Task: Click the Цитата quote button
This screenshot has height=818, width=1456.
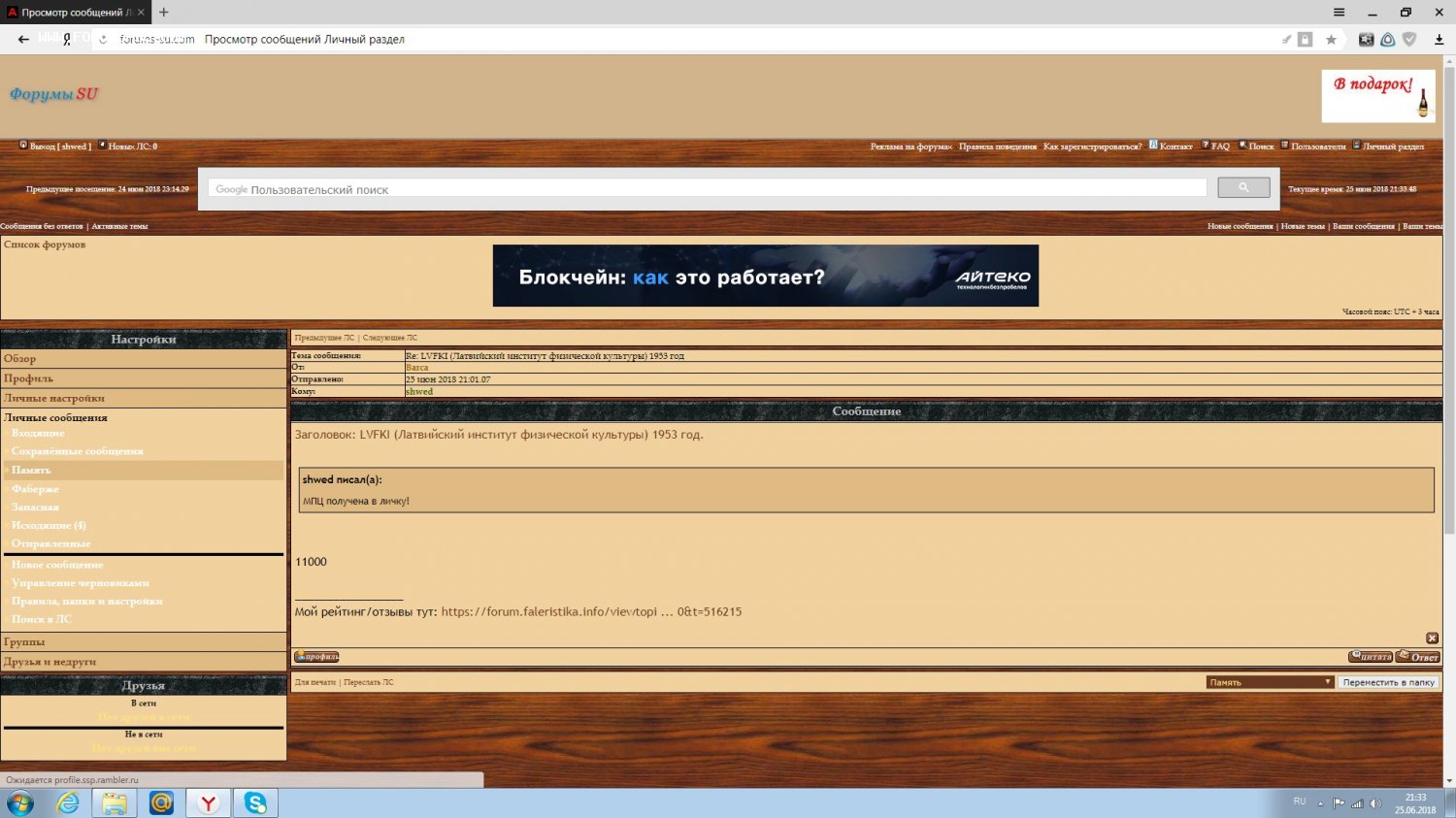Action: (x=1370, y=657)
